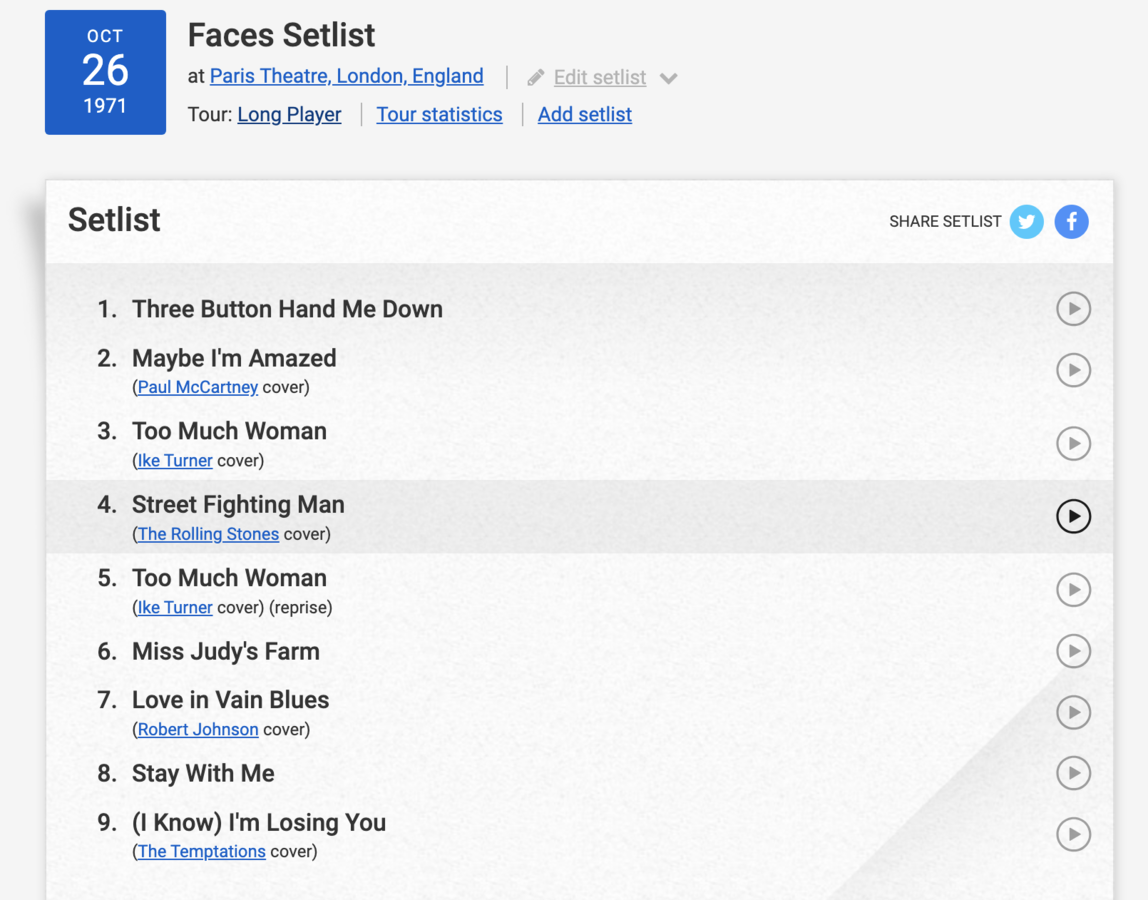Open The Temptations artist page
The width and height of the screenshot is (1148, 900).
point(201,851)
